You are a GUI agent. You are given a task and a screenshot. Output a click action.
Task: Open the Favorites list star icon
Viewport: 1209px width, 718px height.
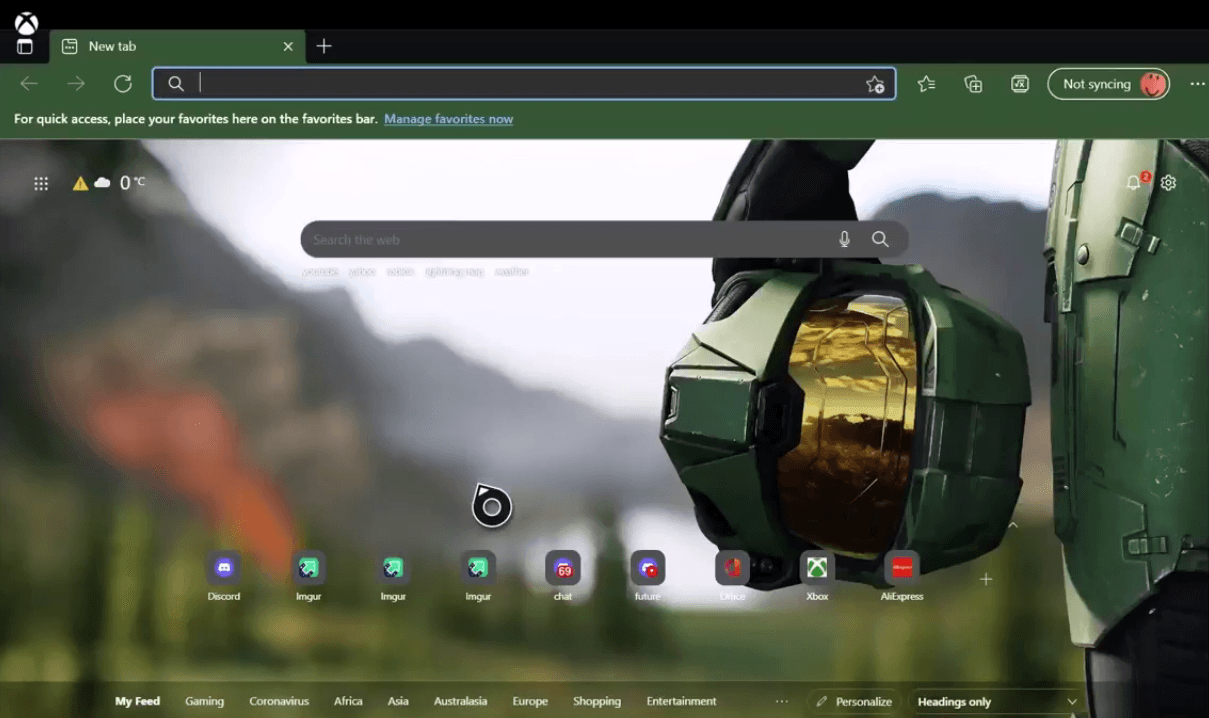[926, 84]
